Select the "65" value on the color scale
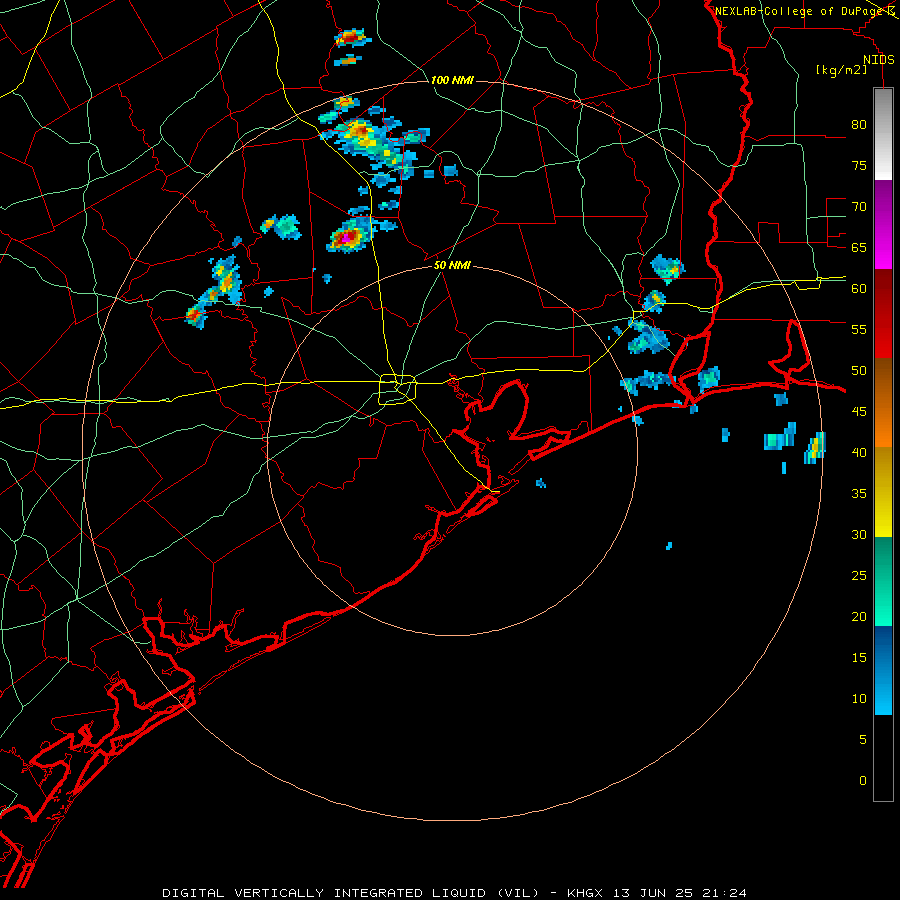 coord(859,247)
